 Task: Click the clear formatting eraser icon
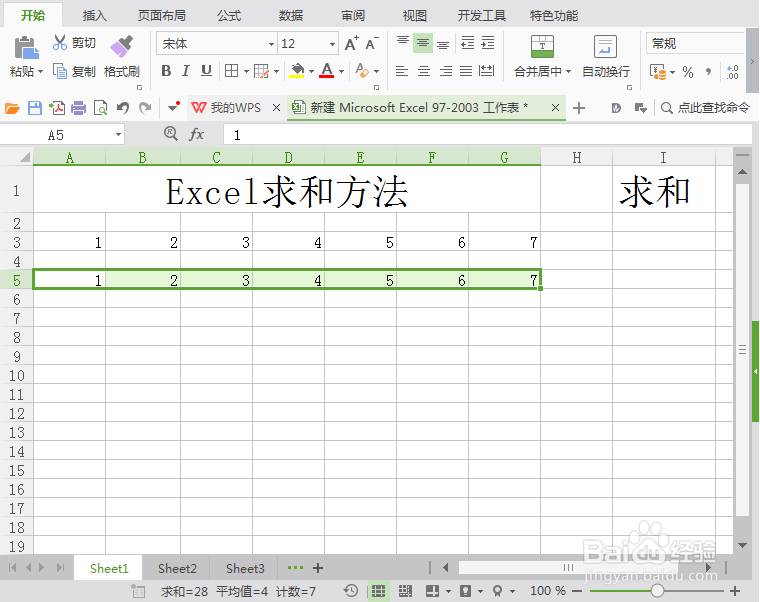pyautogui.click(x=362, y=71)
